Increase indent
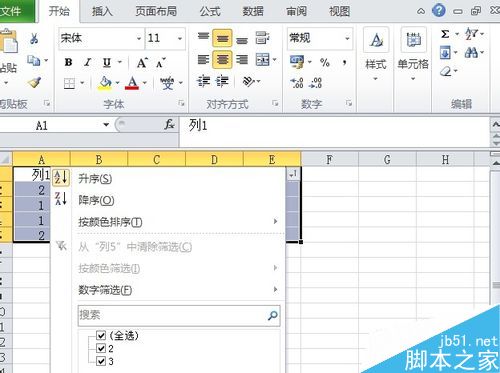The image size is (500, 373). tap(222, 81)
